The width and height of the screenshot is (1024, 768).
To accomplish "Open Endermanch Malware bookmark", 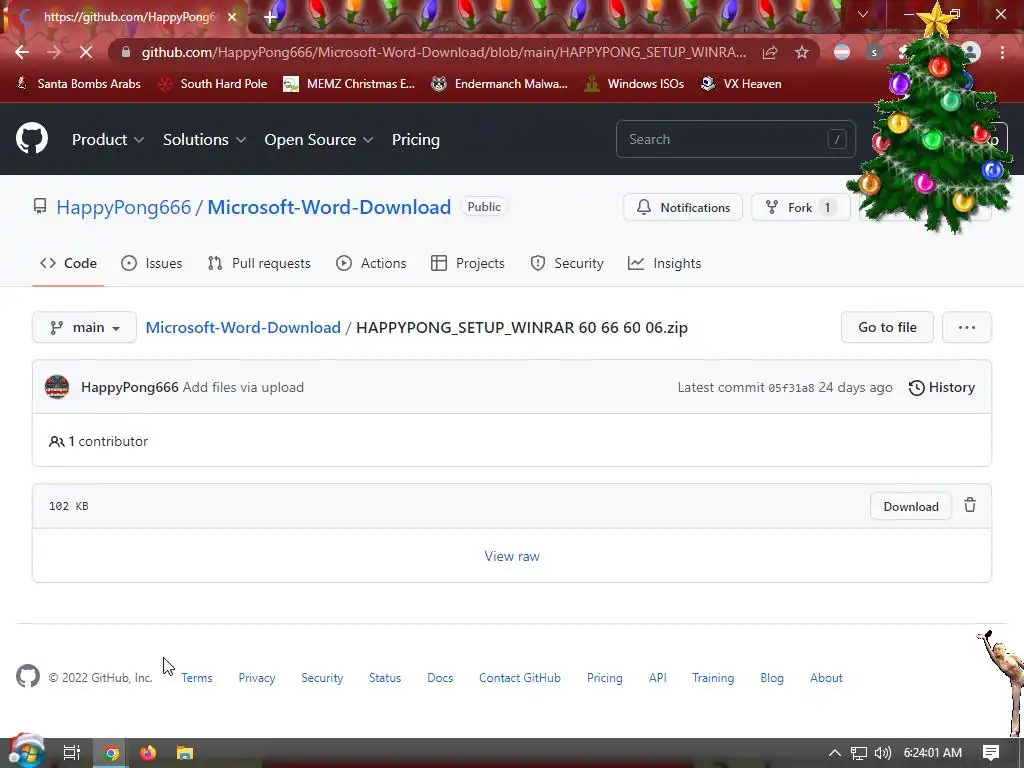I will 499,84.
